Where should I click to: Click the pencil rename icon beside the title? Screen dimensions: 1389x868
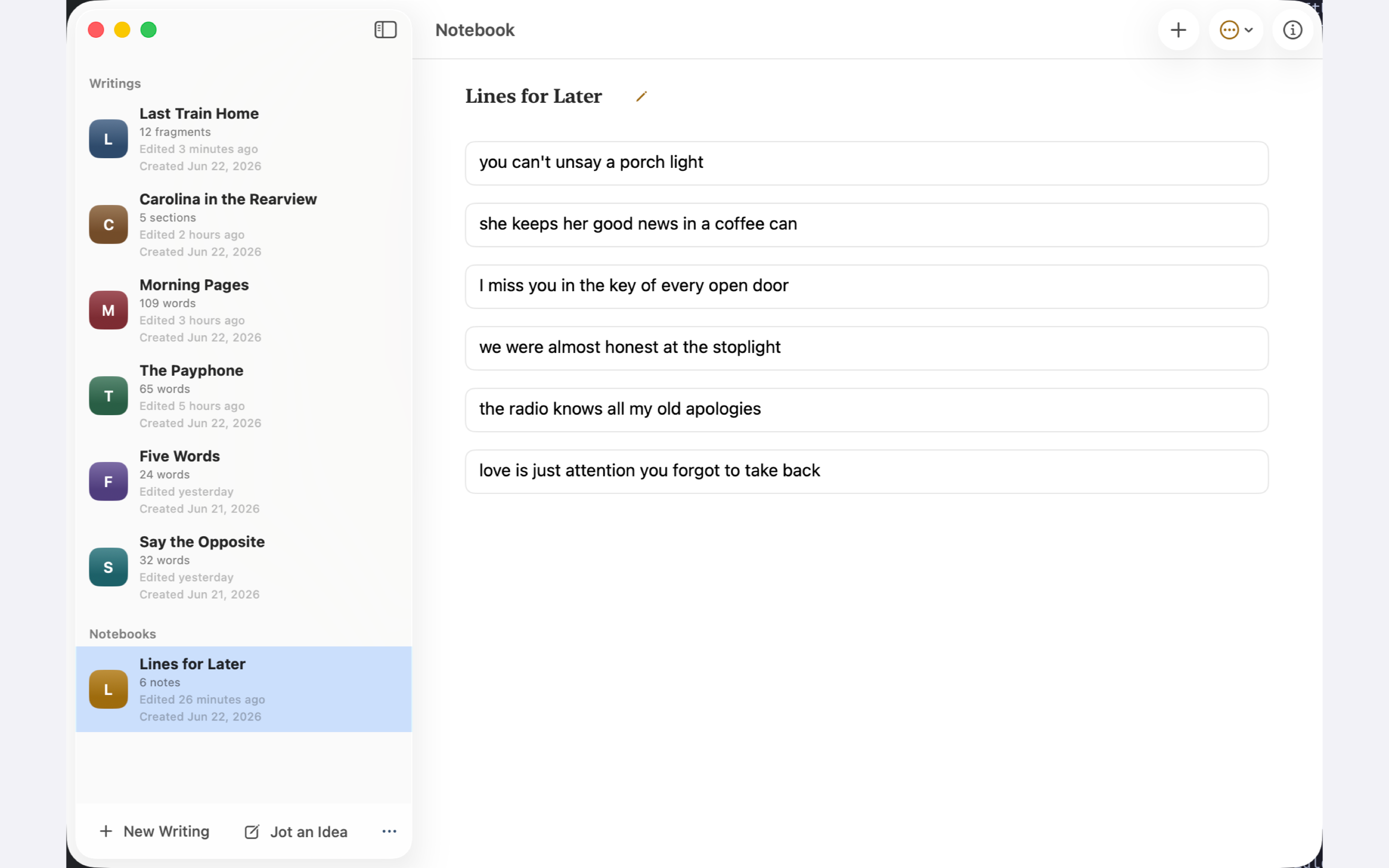[x=641, y=96]
